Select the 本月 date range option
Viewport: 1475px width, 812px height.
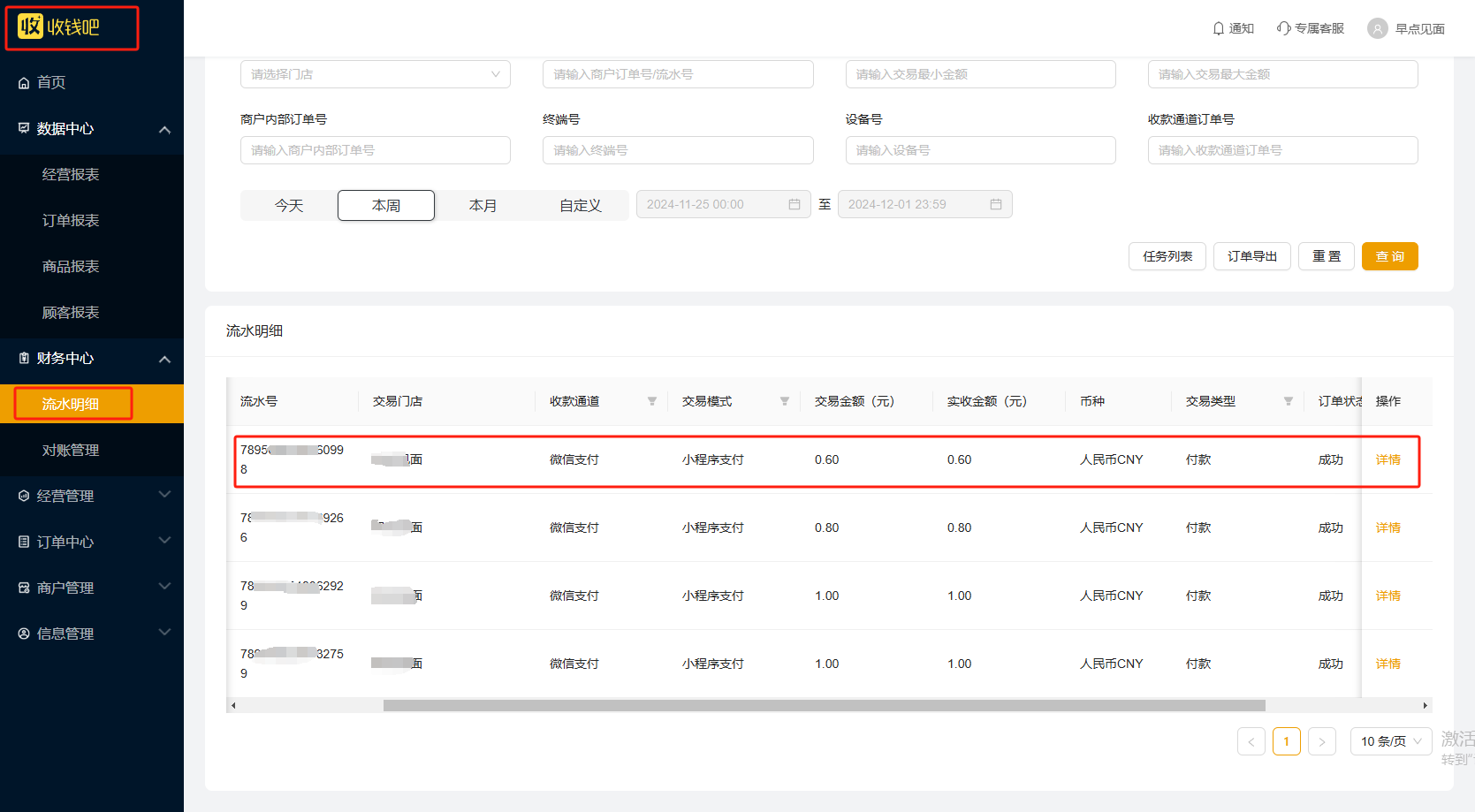483,205
